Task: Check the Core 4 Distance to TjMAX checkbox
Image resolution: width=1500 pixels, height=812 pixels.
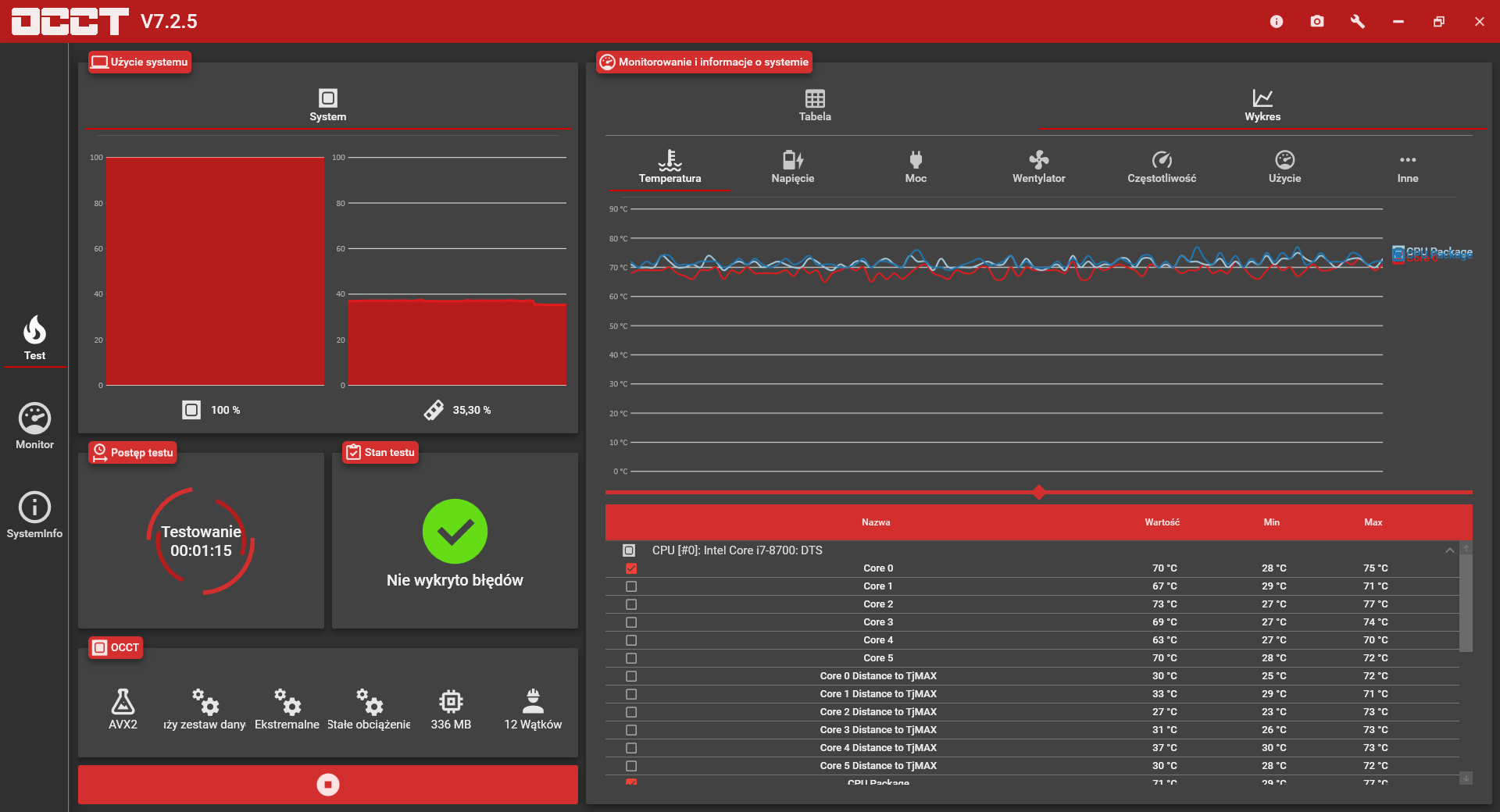Action: [x=631, y=748]
